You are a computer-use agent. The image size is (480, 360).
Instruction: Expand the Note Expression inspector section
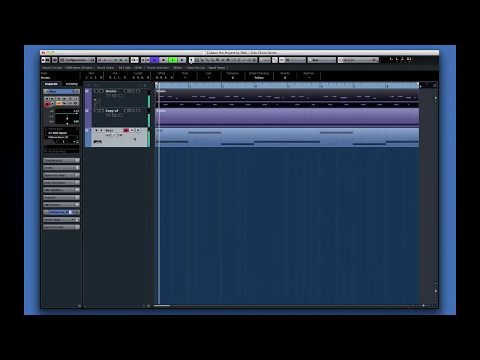61,183
